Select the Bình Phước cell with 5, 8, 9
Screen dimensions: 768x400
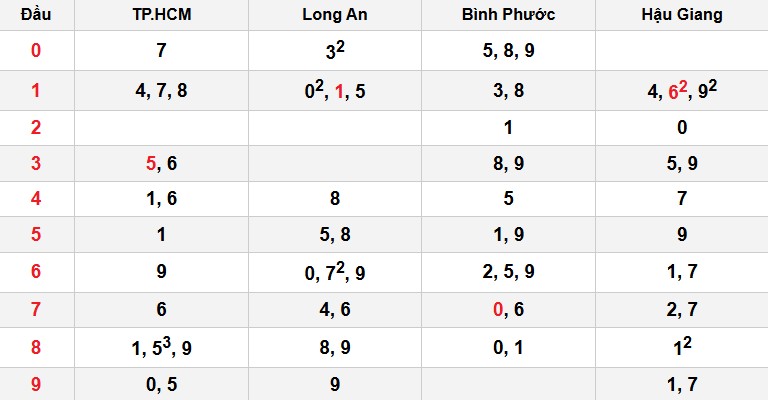click(508, 50)
